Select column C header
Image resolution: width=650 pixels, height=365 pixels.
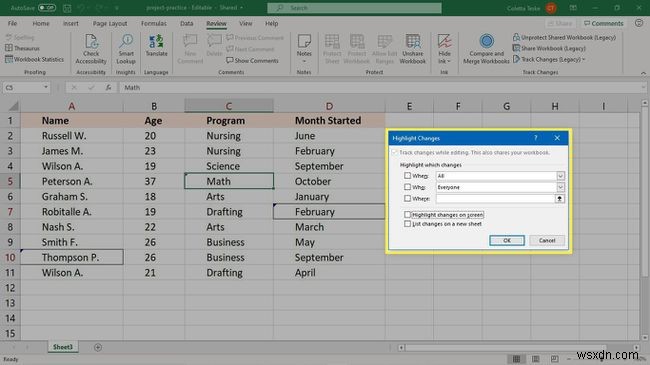229,106
